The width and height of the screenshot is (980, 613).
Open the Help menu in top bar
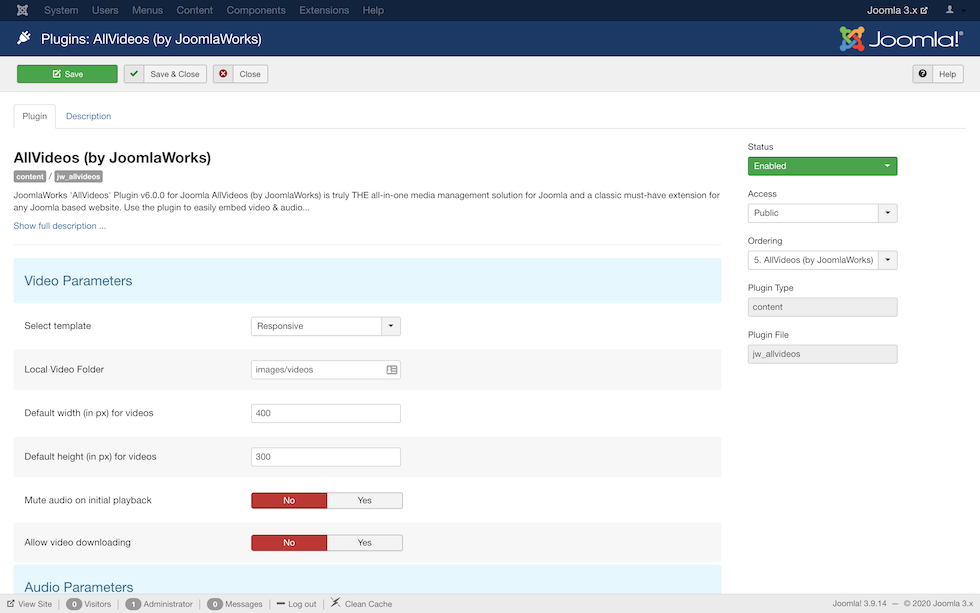point(373,10)
